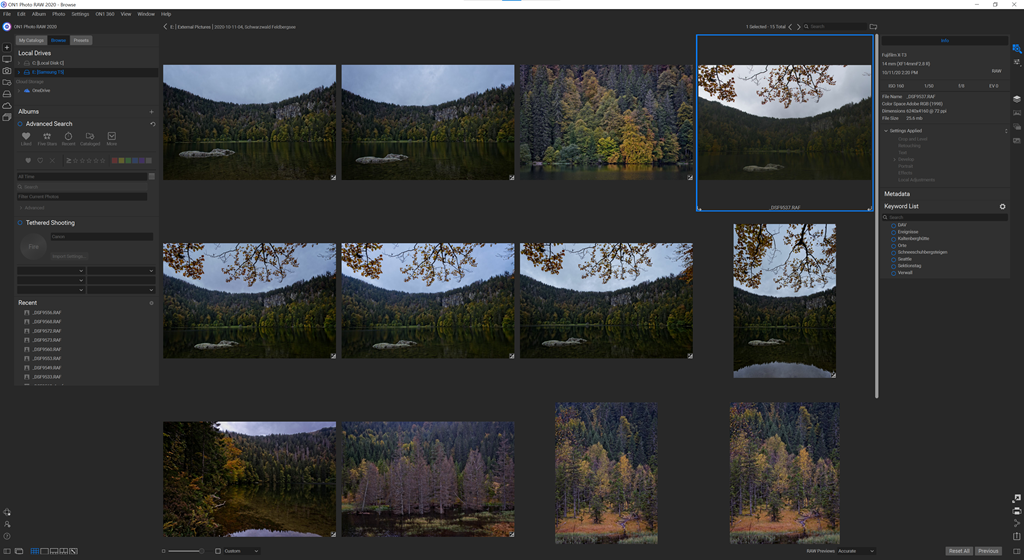This screenshot has height=560, width=1024.
Task: Add new album with plus icon
Action: 152,112
